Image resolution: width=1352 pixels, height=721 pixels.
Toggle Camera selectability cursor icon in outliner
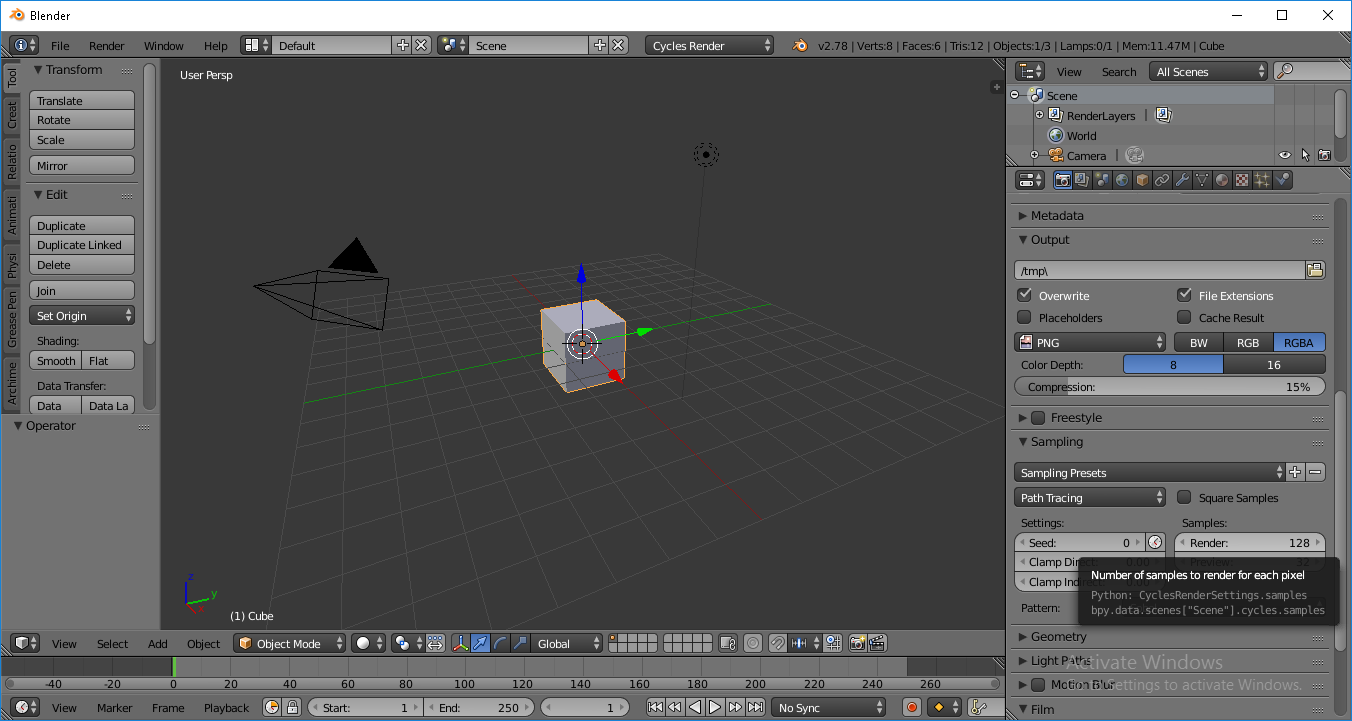point(1305,155)
